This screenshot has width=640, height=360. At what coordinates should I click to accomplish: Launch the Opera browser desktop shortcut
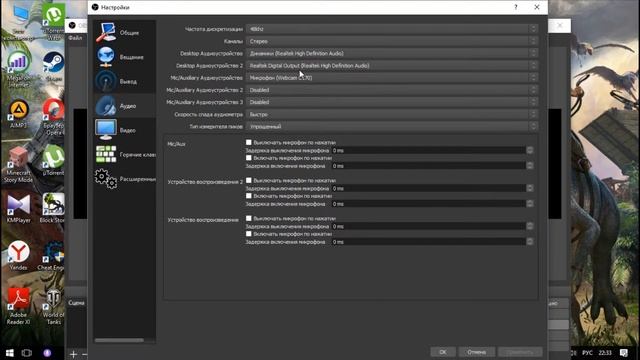(x=53, y=118)
